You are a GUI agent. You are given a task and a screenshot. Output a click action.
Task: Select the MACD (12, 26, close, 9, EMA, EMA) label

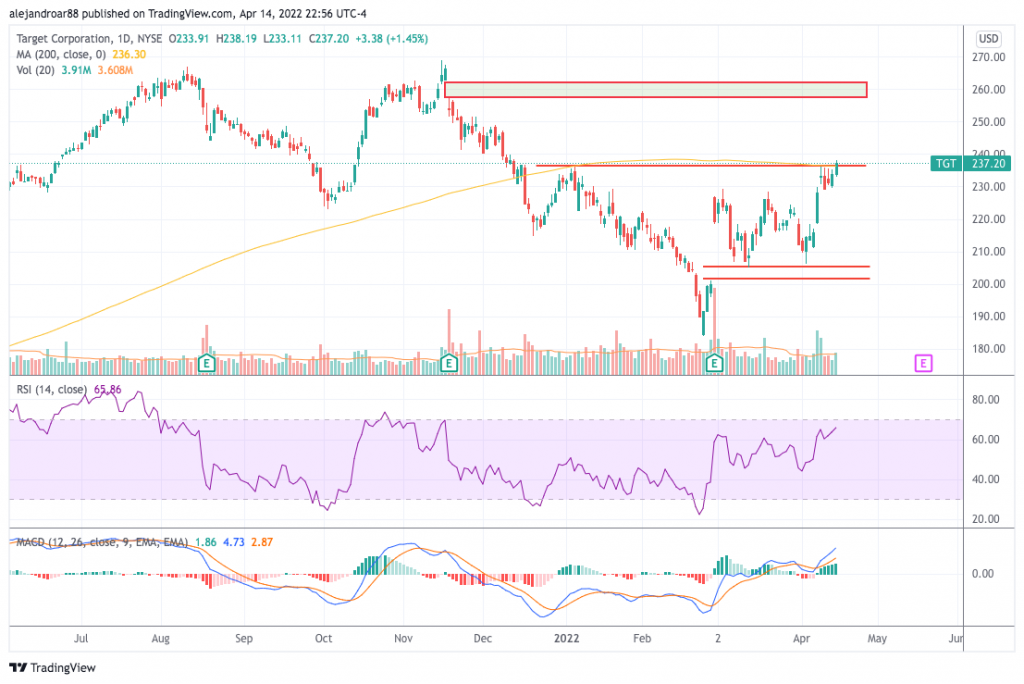[x=102, y=542]
